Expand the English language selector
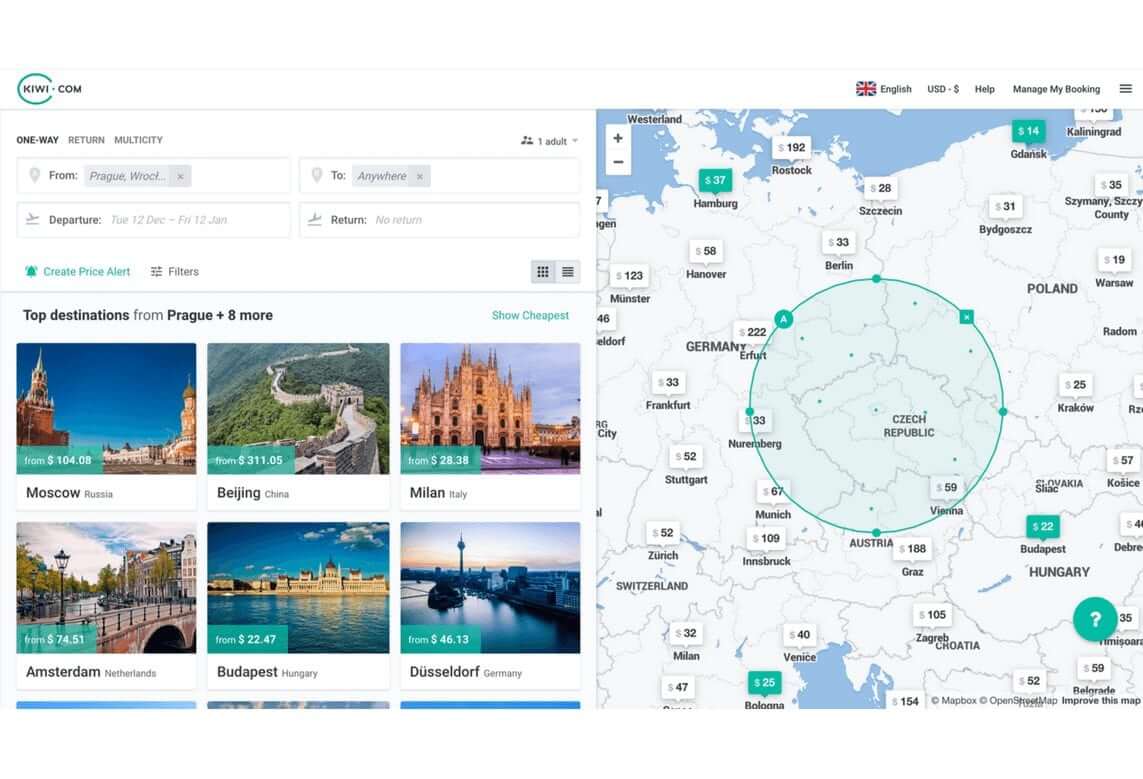The width and height of the screenshot is (1143, 779). pos(884,89)
